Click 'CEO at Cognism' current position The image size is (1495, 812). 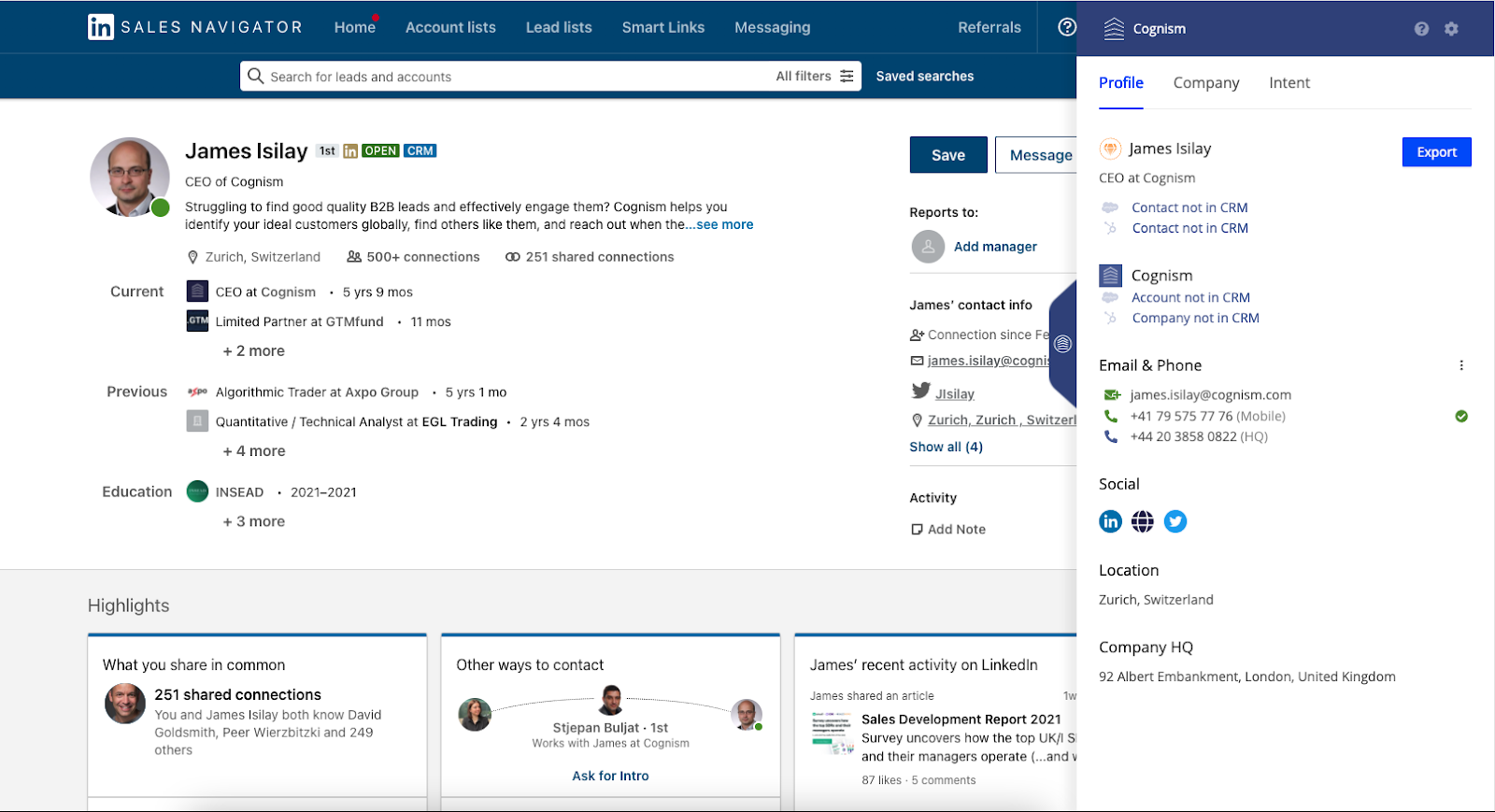pos(265,292)
